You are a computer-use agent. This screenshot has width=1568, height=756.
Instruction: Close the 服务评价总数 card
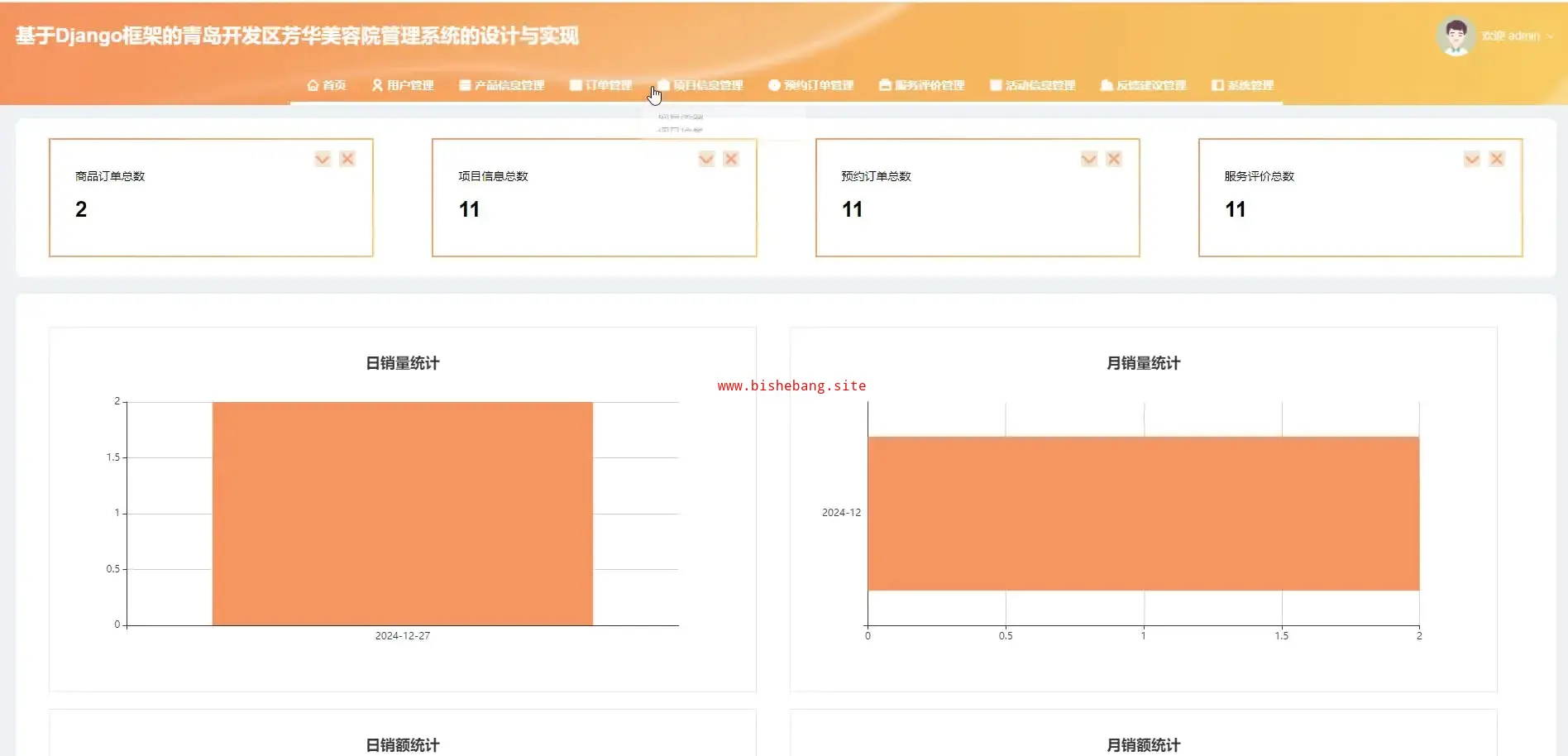[1497, 159]
